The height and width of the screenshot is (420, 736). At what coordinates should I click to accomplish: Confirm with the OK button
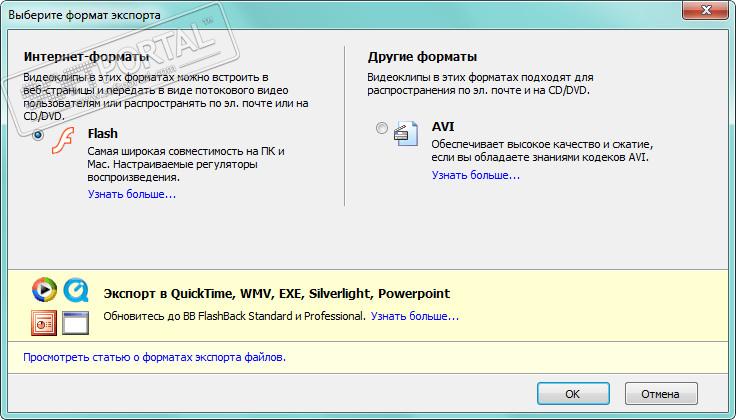point(572,393)
